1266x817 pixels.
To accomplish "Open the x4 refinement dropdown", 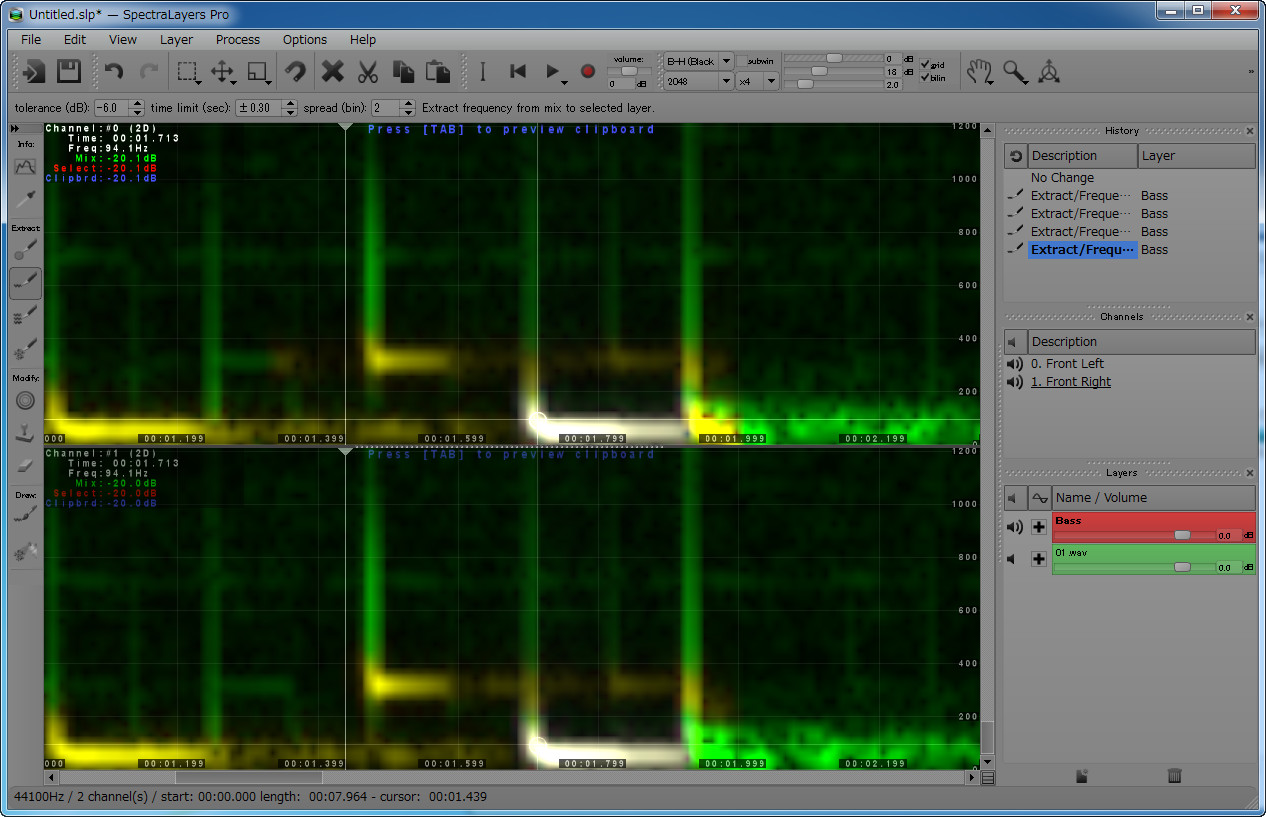I will tap(758, 81).
